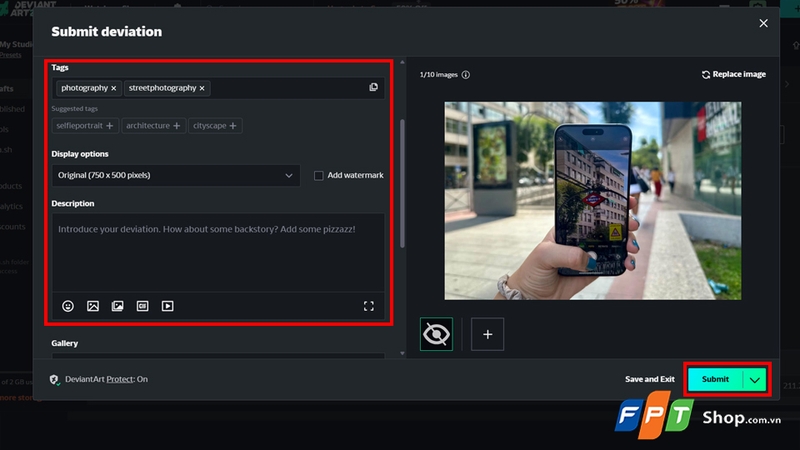Click Replace image
The height and width of the screenshot is (450, 800).
pos(734,74)
